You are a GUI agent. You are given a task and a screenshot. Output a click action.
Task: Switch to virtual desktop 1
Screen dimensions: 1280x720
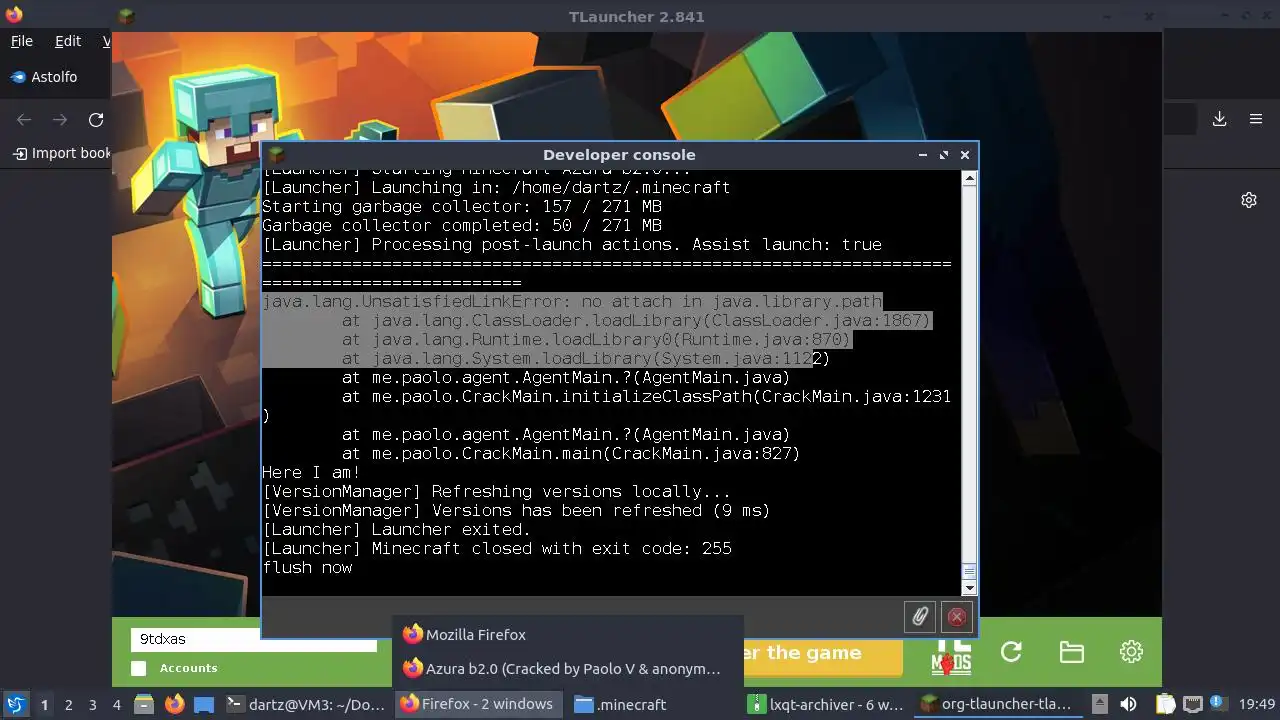(x=44, y=704)
